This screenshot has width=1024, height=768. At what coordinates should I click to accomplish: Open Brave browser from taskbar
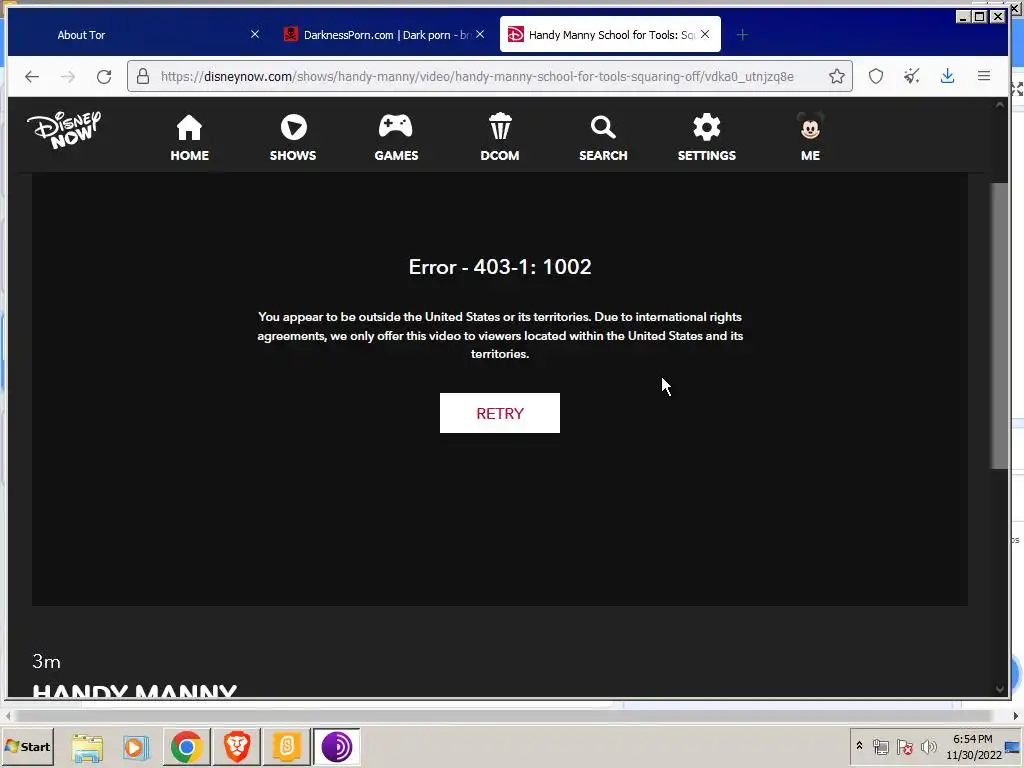(x=236, y=746)
